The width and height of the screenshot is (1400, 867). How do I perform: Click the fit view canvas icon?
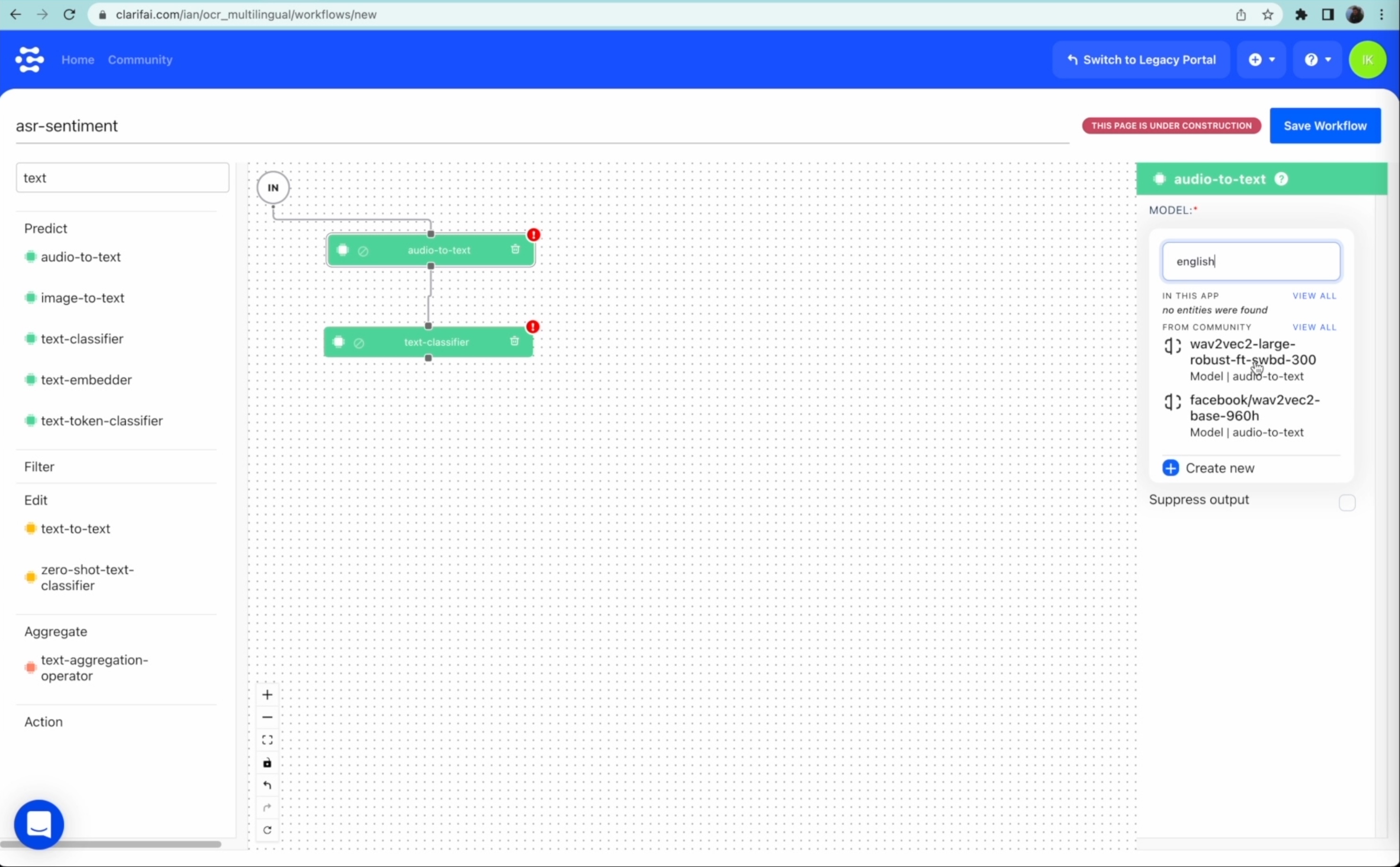(267, 740)
